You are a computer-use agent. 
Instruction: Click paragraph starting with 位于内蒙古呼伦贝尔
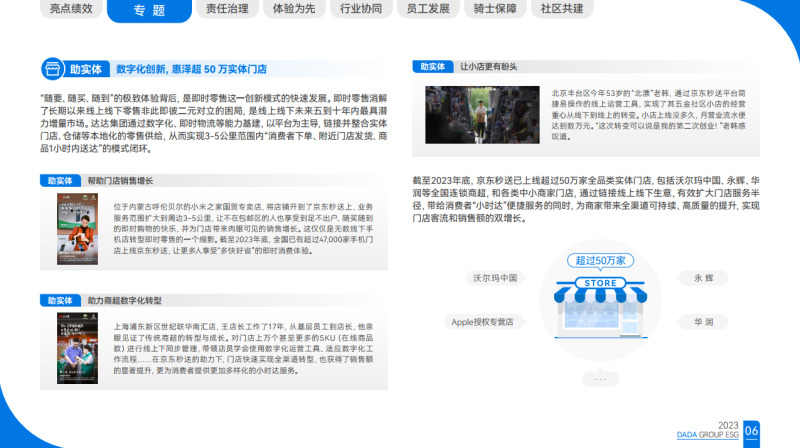tap(243, 229)
